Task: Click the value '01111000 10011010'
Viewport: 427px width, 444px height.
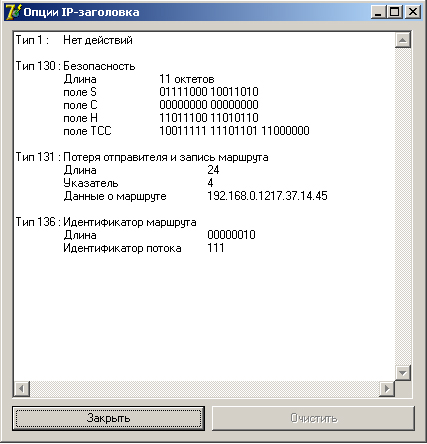Action: [209, 92]
